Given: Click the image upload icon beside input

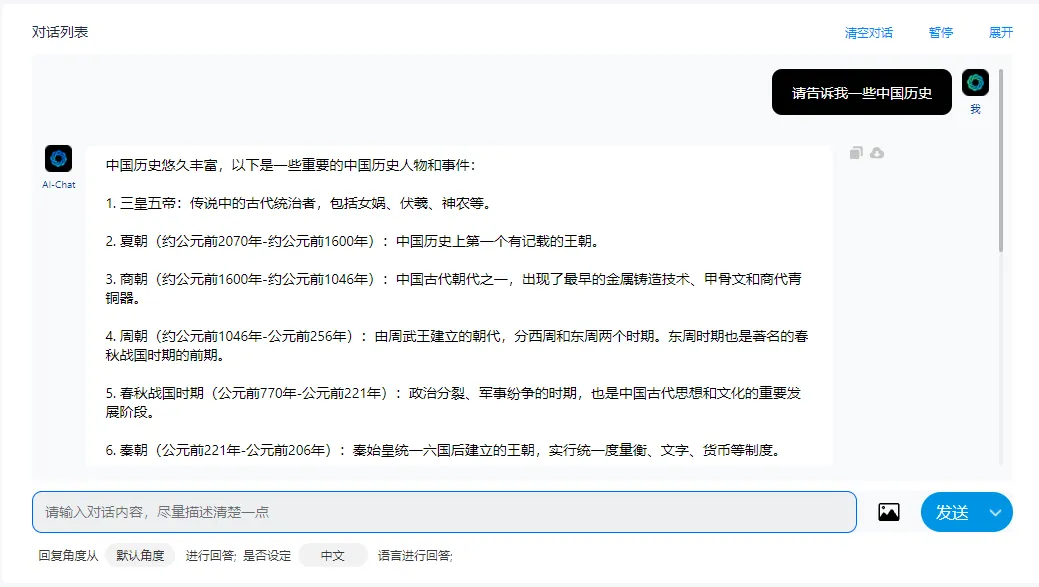Looking at the screenshot, I should click(x=888, y=512).
